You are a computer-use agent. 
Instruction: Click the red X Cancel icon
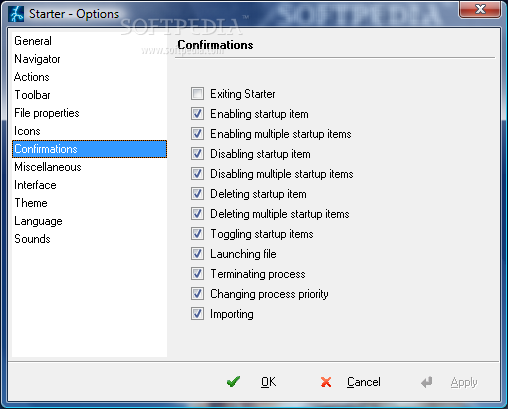pyautogui.click(x=326, y=382)
